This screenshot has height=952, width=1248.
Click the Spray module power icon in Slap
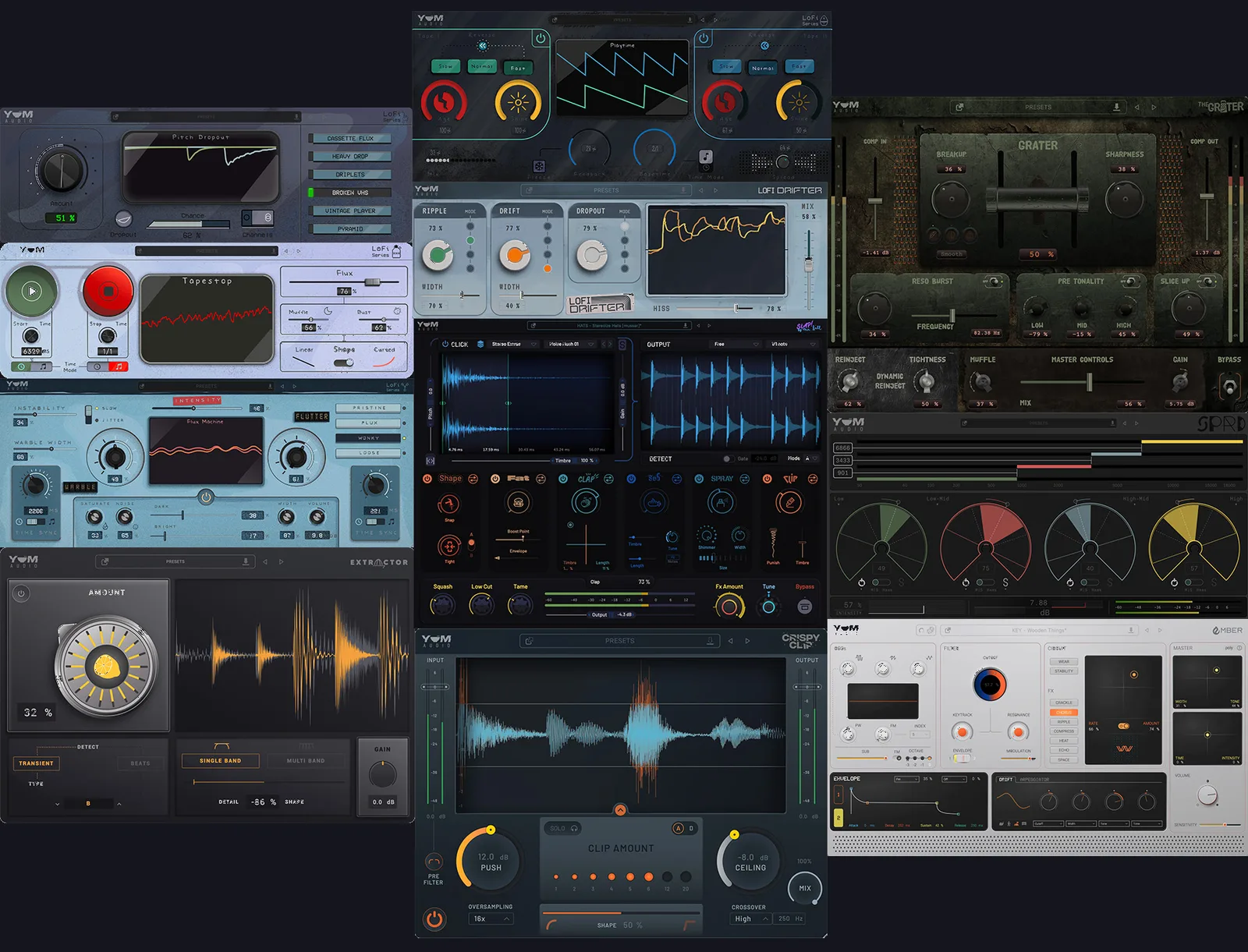pos(699,479)
